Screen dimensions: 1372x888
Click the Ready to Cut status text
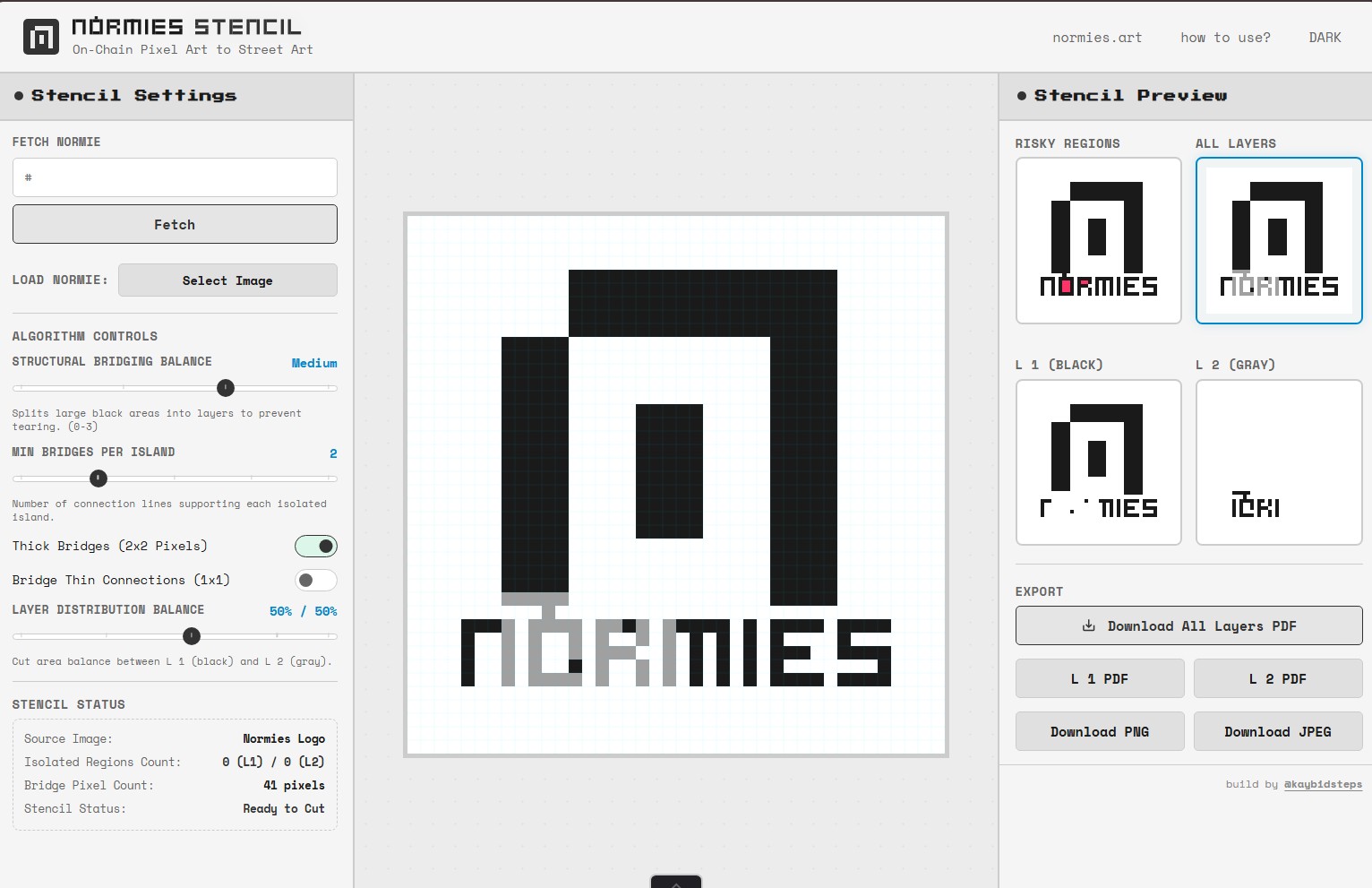pyautogui.click(x=284, y=808)
